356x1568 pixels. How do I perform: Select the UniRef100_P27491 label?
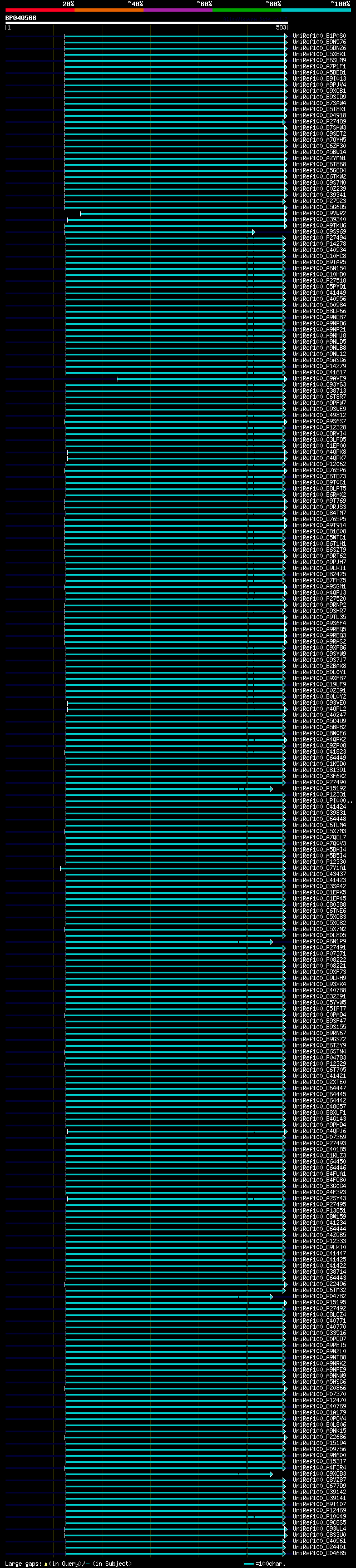coord(319,948)
